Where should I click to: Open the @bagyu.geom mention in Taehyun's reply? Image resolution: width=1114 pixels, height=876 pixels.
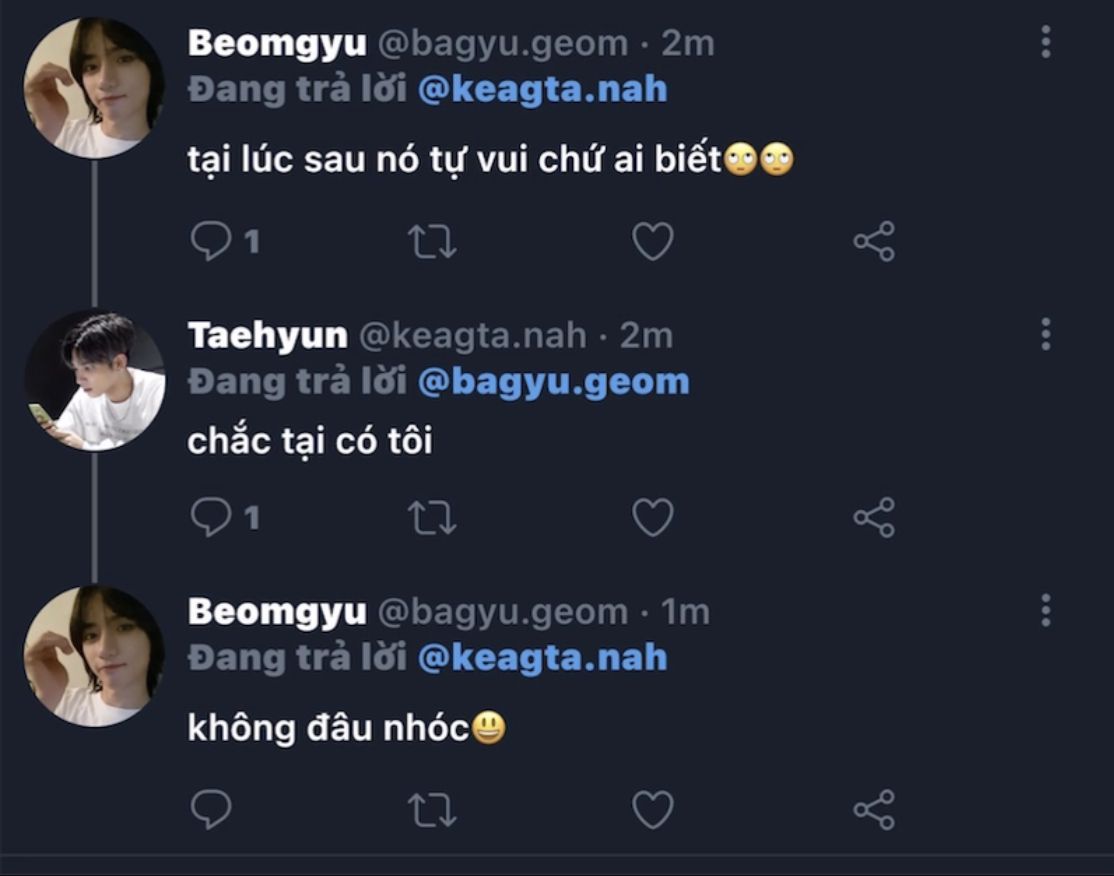point(553,381)
